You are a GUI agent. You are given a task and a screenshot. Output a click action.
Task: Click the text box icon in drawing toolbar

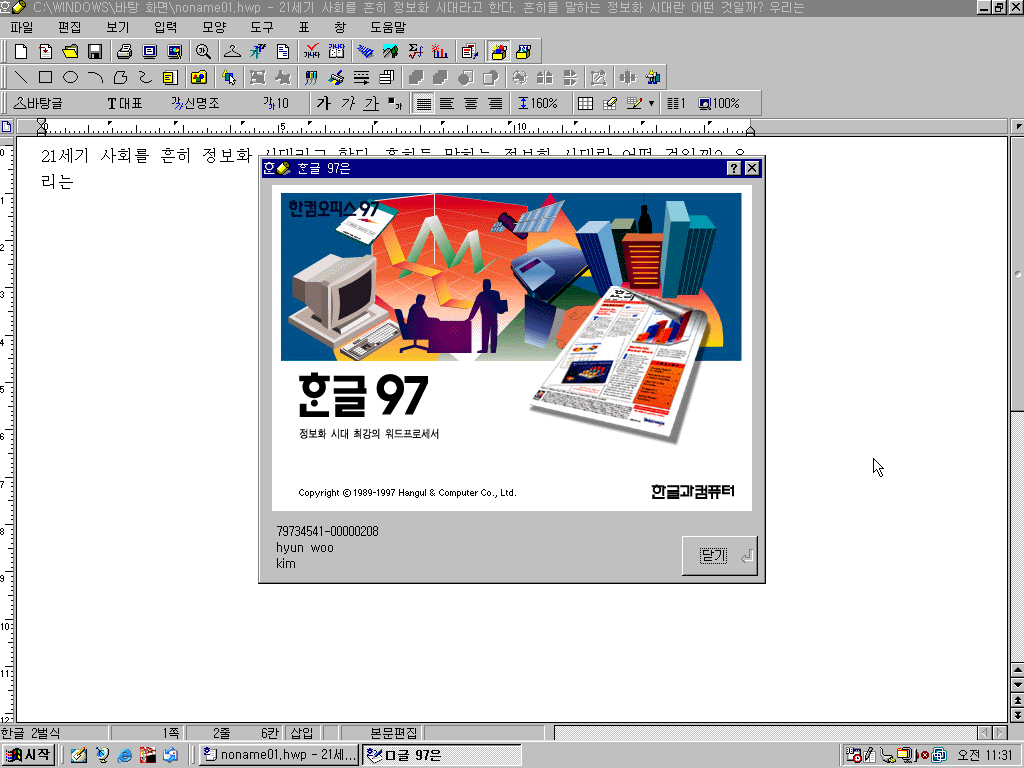(x=170, y=78)
